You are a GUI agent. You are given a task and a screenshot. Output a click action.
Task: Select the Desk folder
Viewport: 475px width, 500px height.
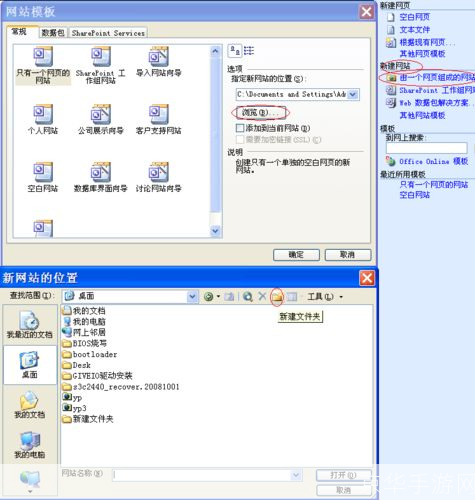tap(77, 365)
